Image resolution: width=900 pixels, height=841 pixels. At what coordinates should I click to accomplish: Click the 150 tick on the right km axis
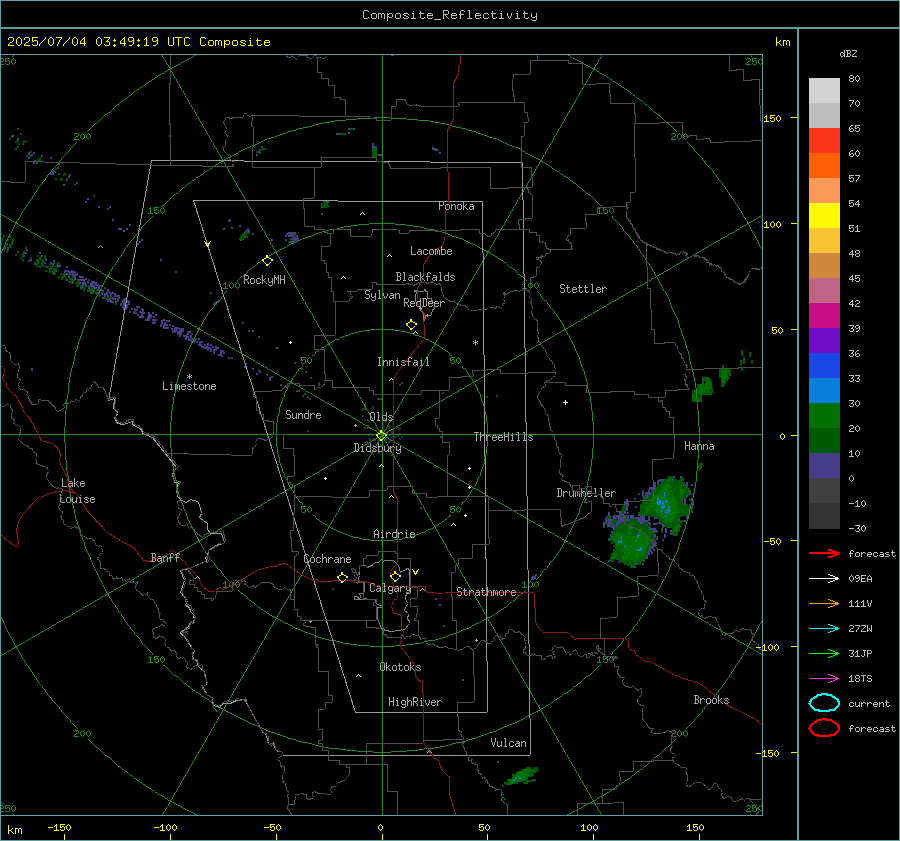773,118
